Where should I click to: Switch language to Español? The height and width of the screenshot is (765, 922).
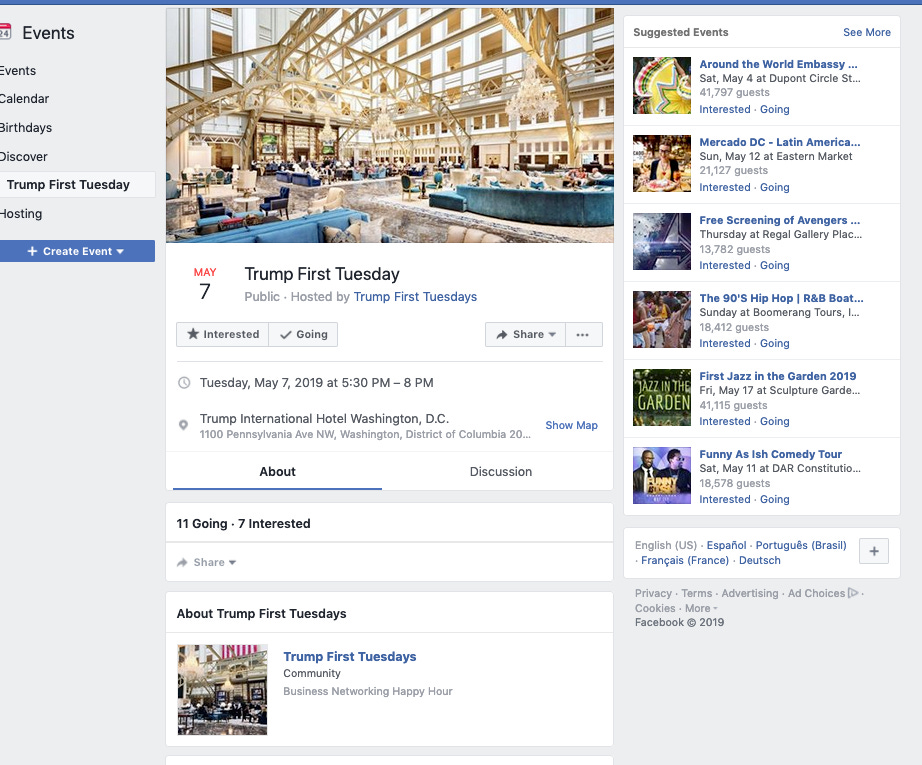(x=726, y=545)
